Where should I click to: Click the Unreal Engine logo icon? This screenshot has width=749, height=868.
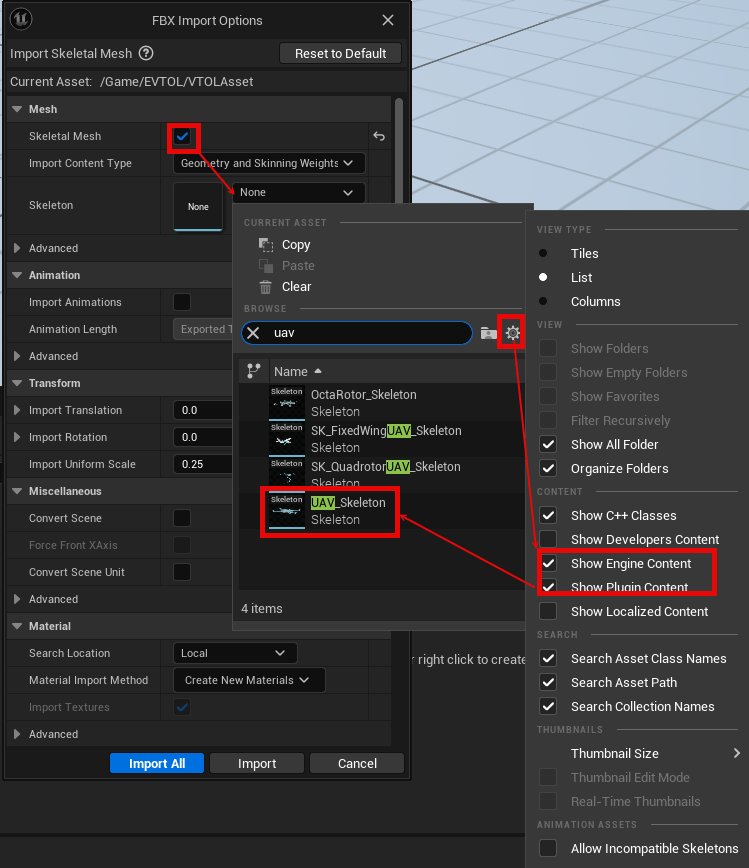(x=21, y=19)
